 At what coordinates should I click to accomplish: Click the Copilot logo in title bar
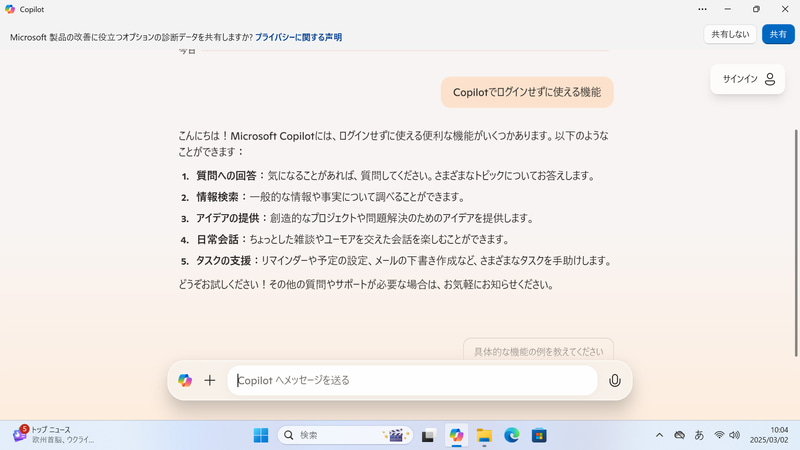(x=10, y=9)
